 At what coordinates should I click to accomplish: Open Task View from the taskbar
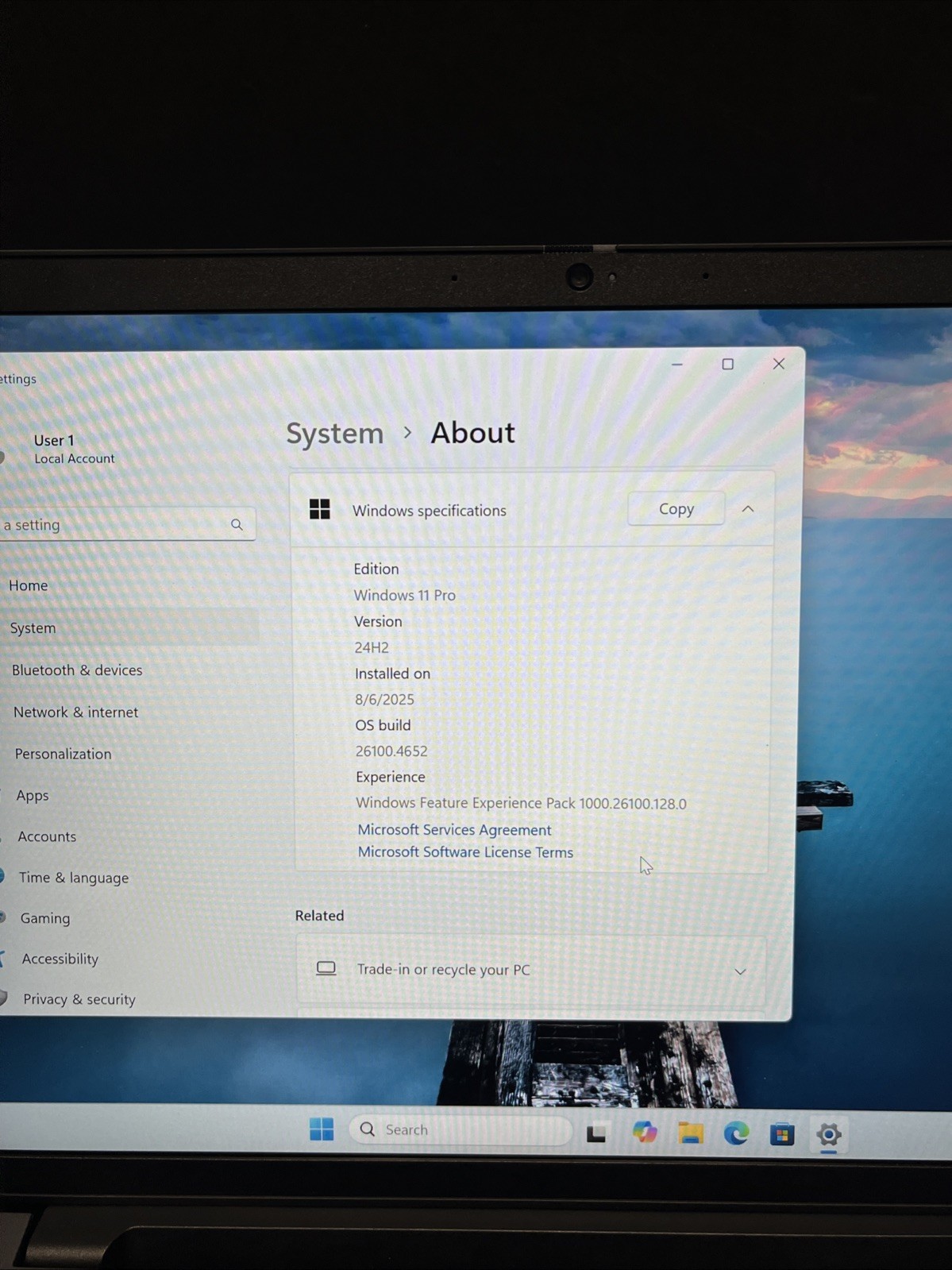596,1133
